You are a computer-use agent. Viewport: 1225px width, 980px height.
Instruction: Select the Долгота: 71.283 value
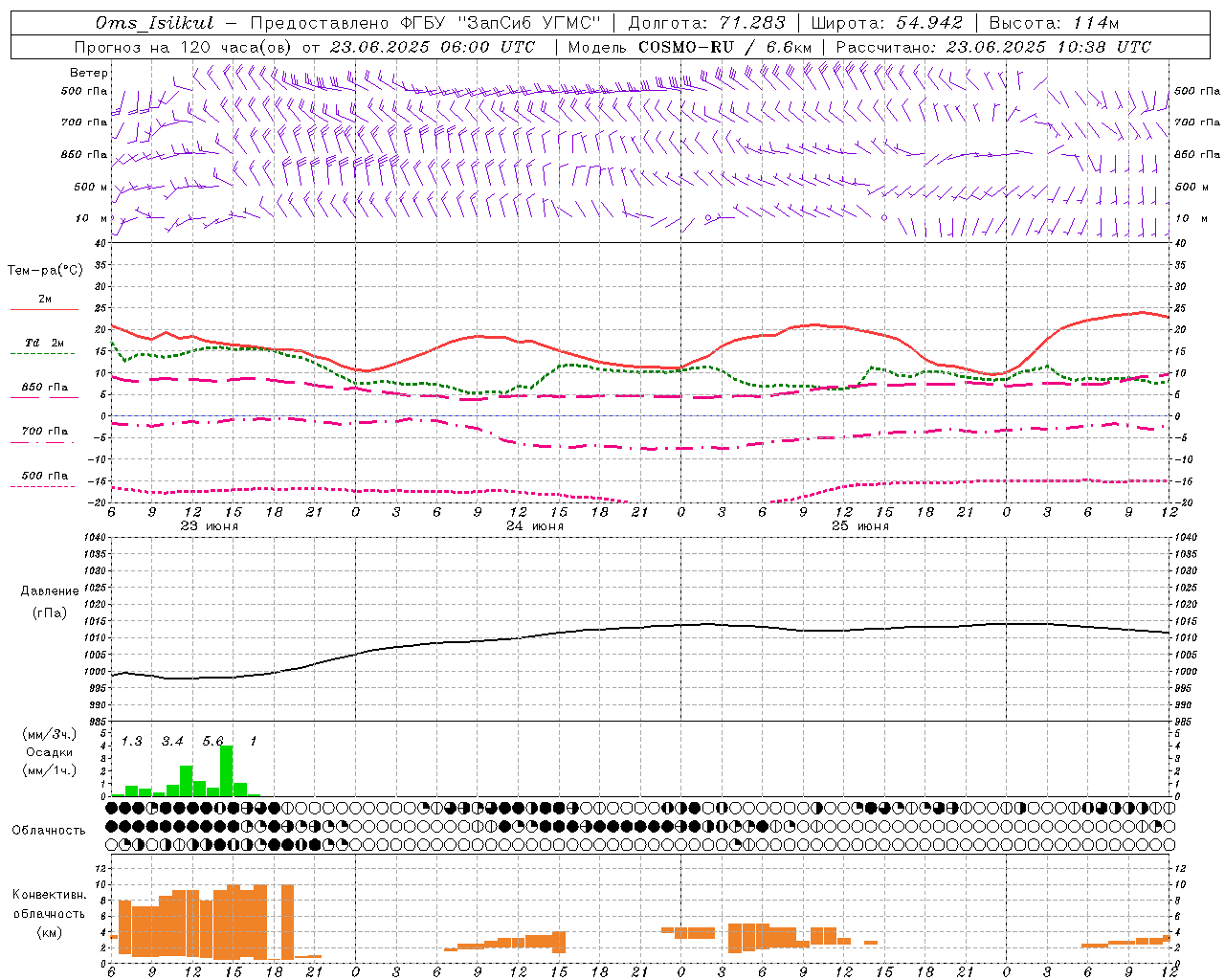click(706, 23)
